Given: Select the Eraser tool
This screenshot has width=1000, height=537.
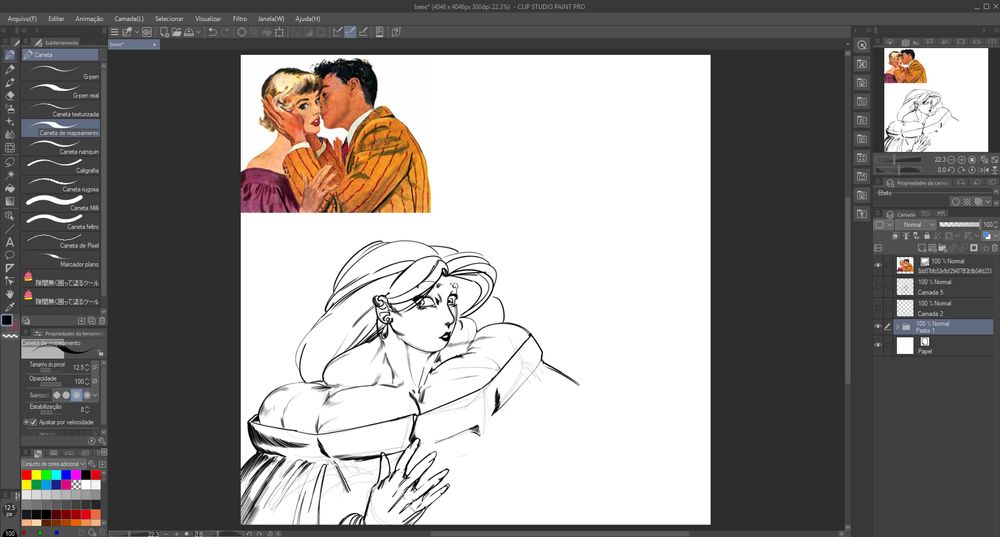Looking at the screenshot, I should coord(10,96).
